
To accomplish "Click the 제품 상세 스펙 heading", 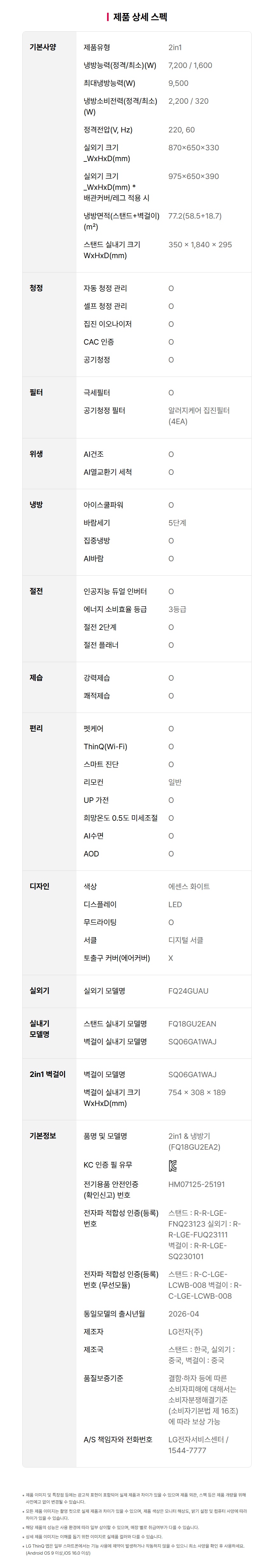I will tap(140, 17).
